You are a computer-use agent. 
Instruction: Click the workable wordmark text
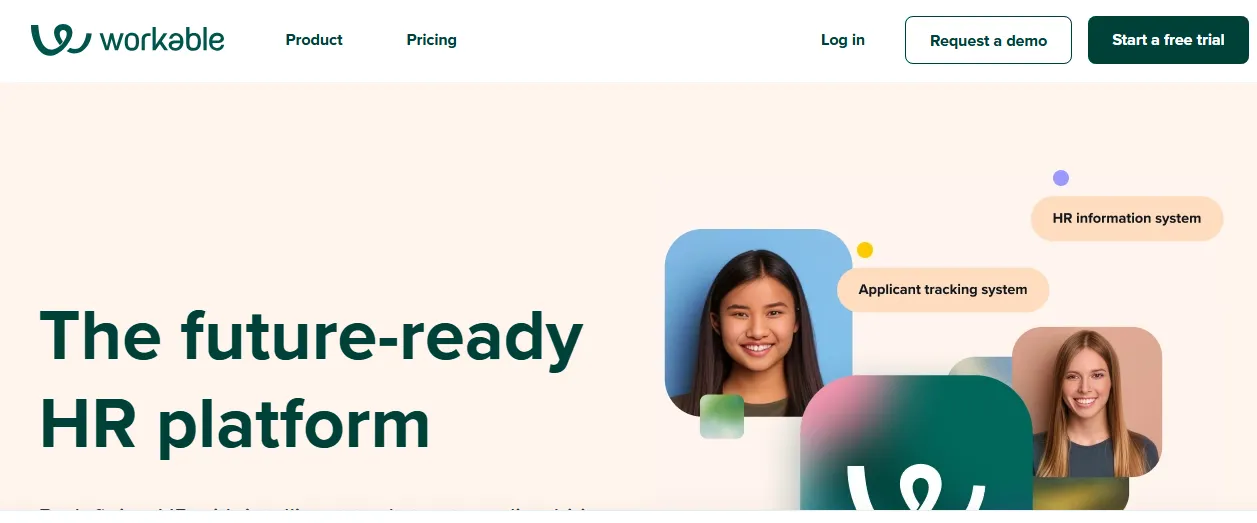pos(162,40)
